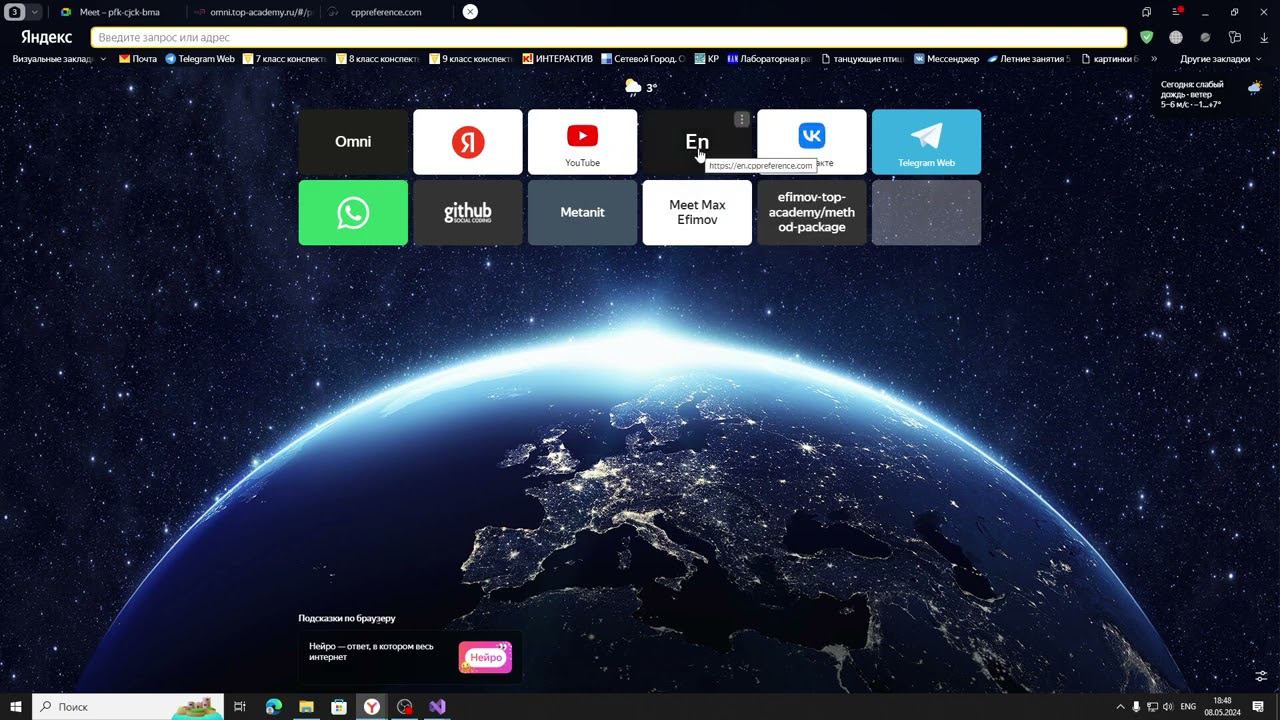
Task: Open the Почта bookmark
Action: [138, 59]
